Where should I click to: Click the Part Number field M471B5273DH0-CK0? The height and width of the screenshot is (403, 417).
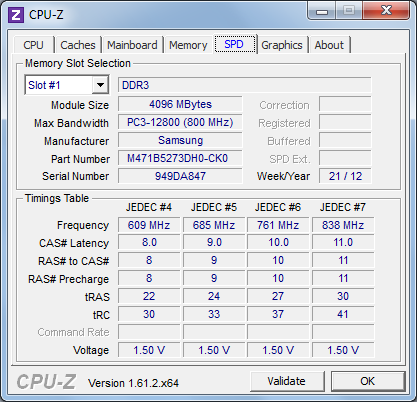click(x=180, y=158)
